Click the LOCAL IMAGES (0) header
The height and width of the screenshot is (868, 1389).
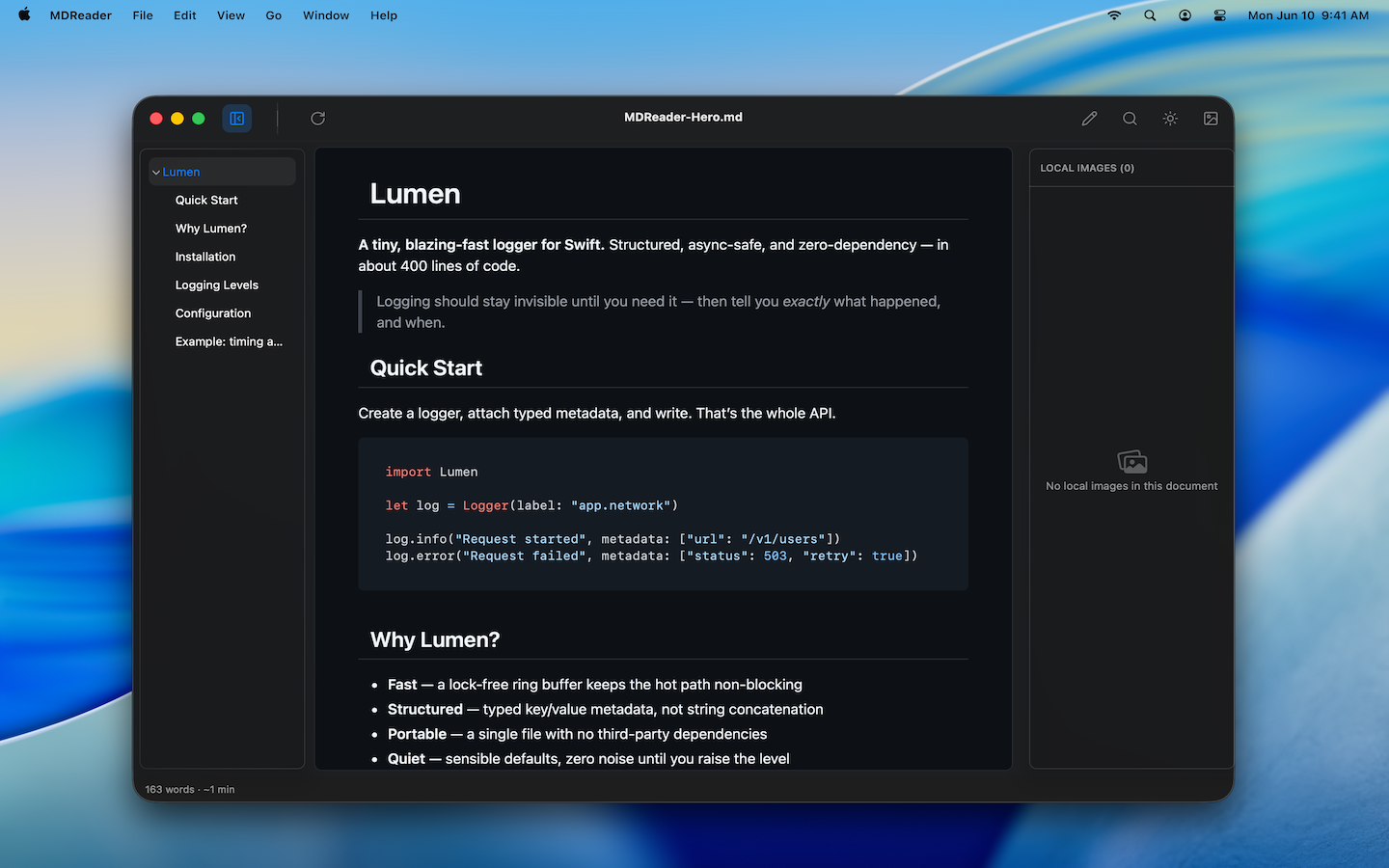[1087, 168]
